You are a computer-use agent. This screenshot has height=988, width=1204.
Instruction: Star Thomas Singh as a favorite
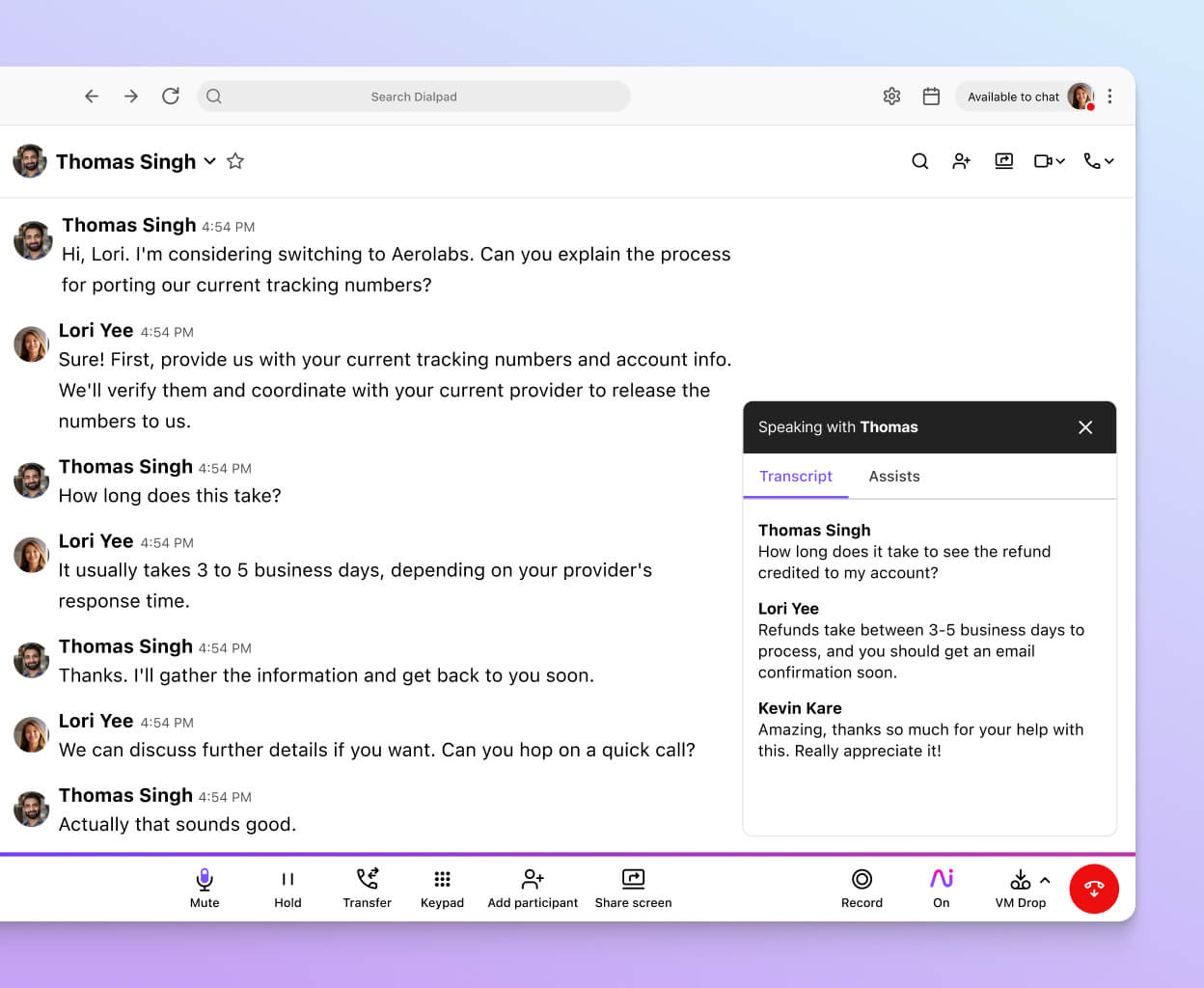[234, 161]
